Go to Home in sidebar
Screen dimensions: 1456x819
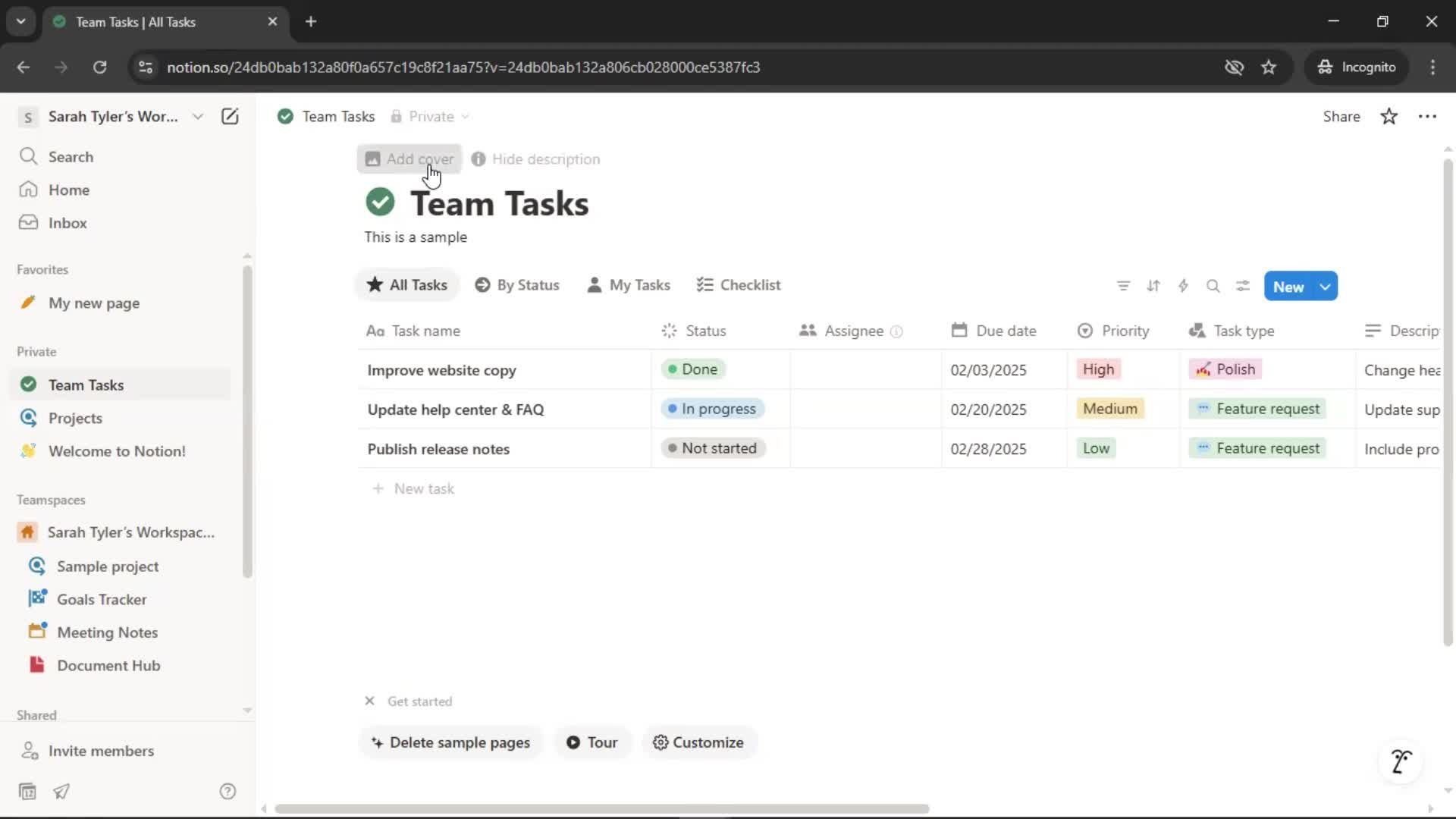pos(69,190)
